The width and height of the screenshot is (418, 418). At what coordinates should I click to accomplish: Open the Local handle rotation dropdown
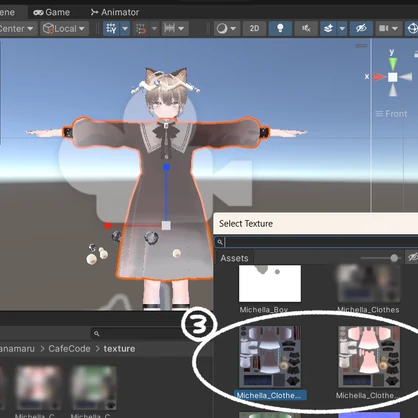(64, 29)
